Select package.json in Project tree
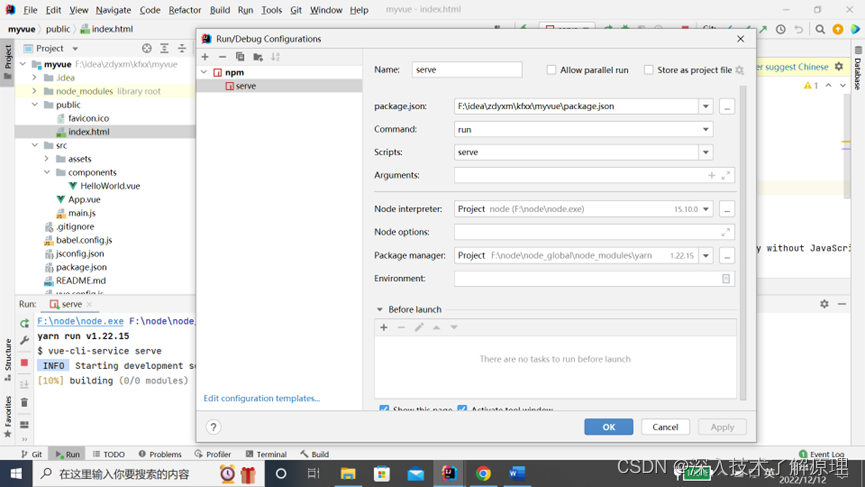865x487 pixels. [81, 267]
